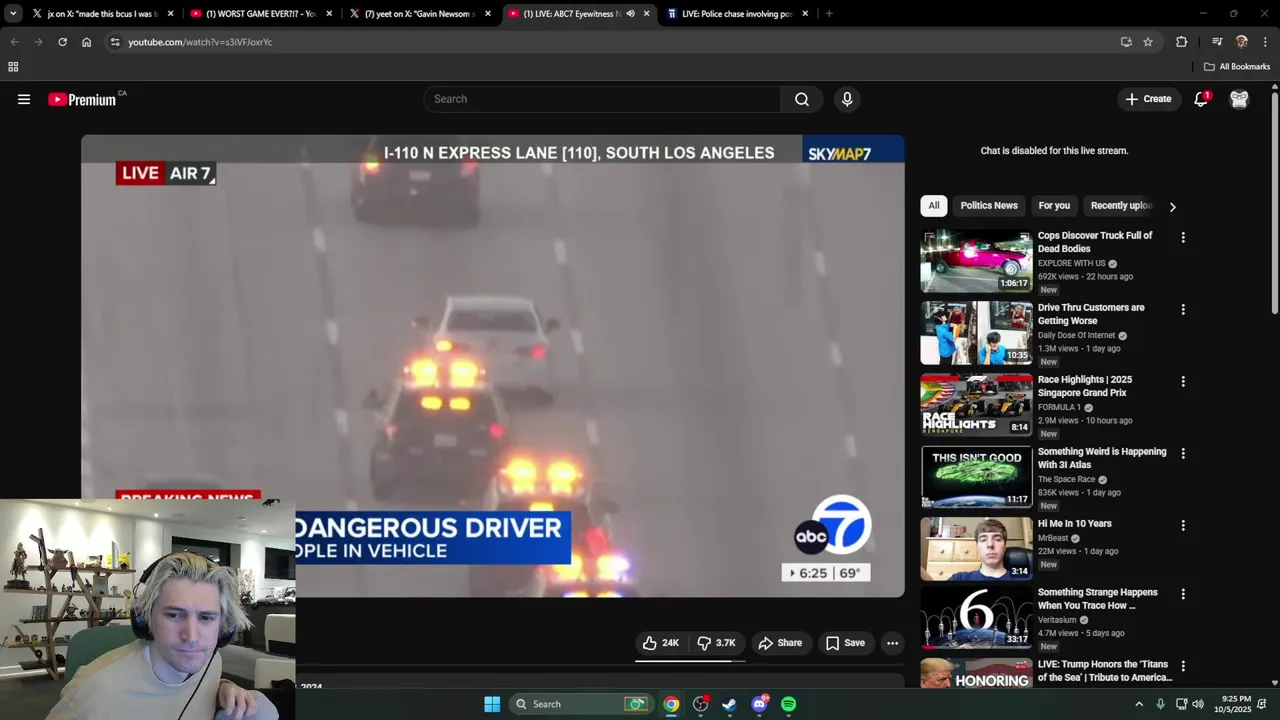Open Discord from the taskbar
1280x720 pixels.
tap(759, 704)
